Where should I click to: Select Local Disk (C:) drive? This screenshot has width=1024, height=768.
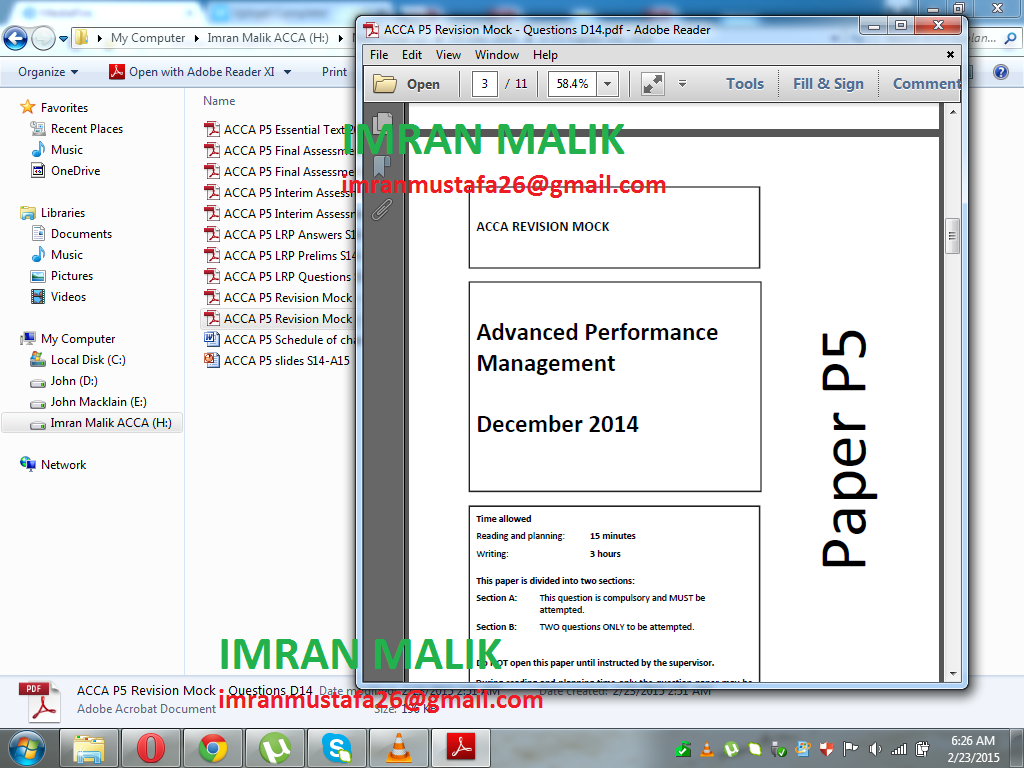coord(88,360)
